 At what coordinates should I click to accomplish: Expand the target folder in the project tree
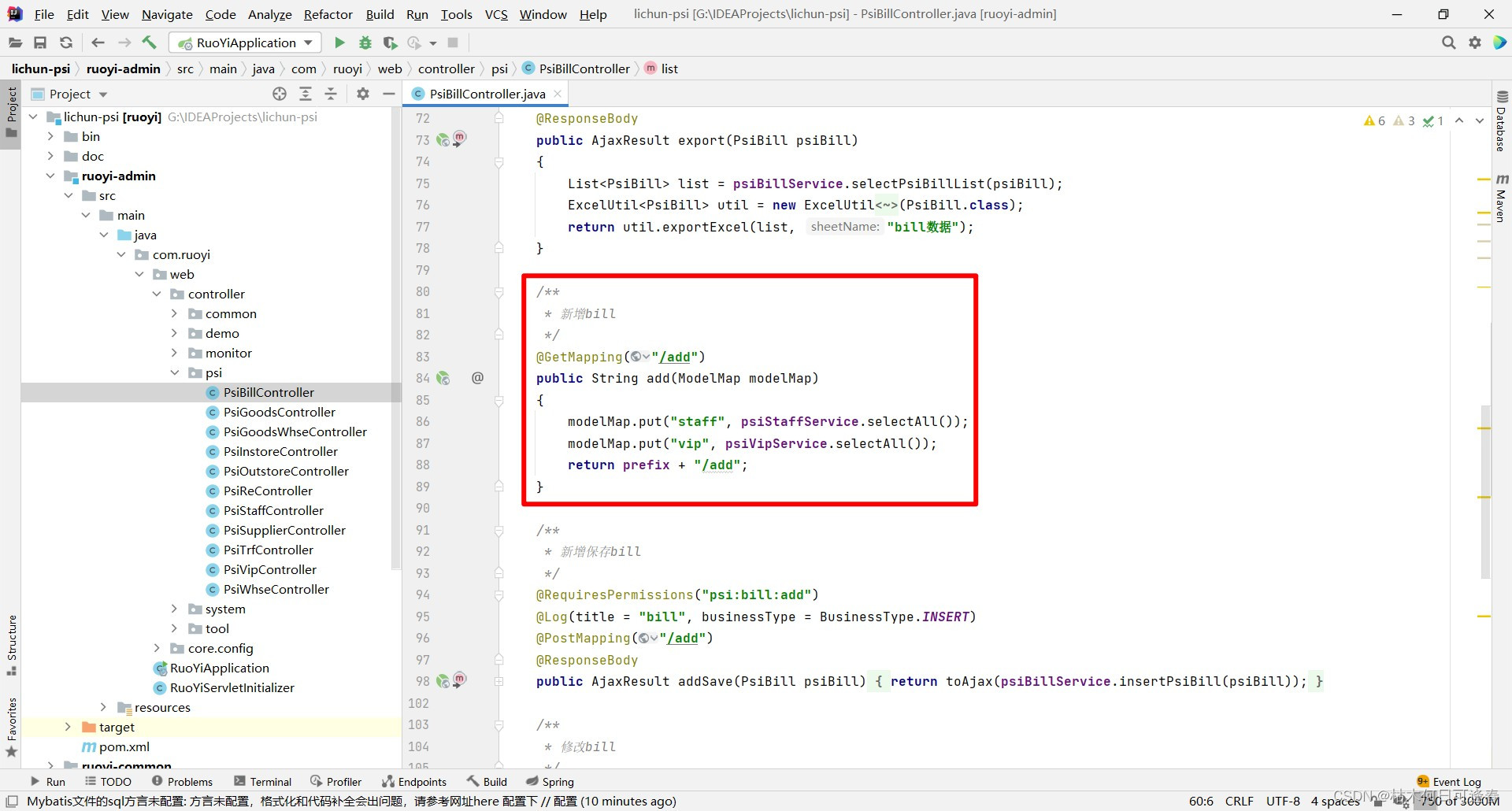(68, 727)
